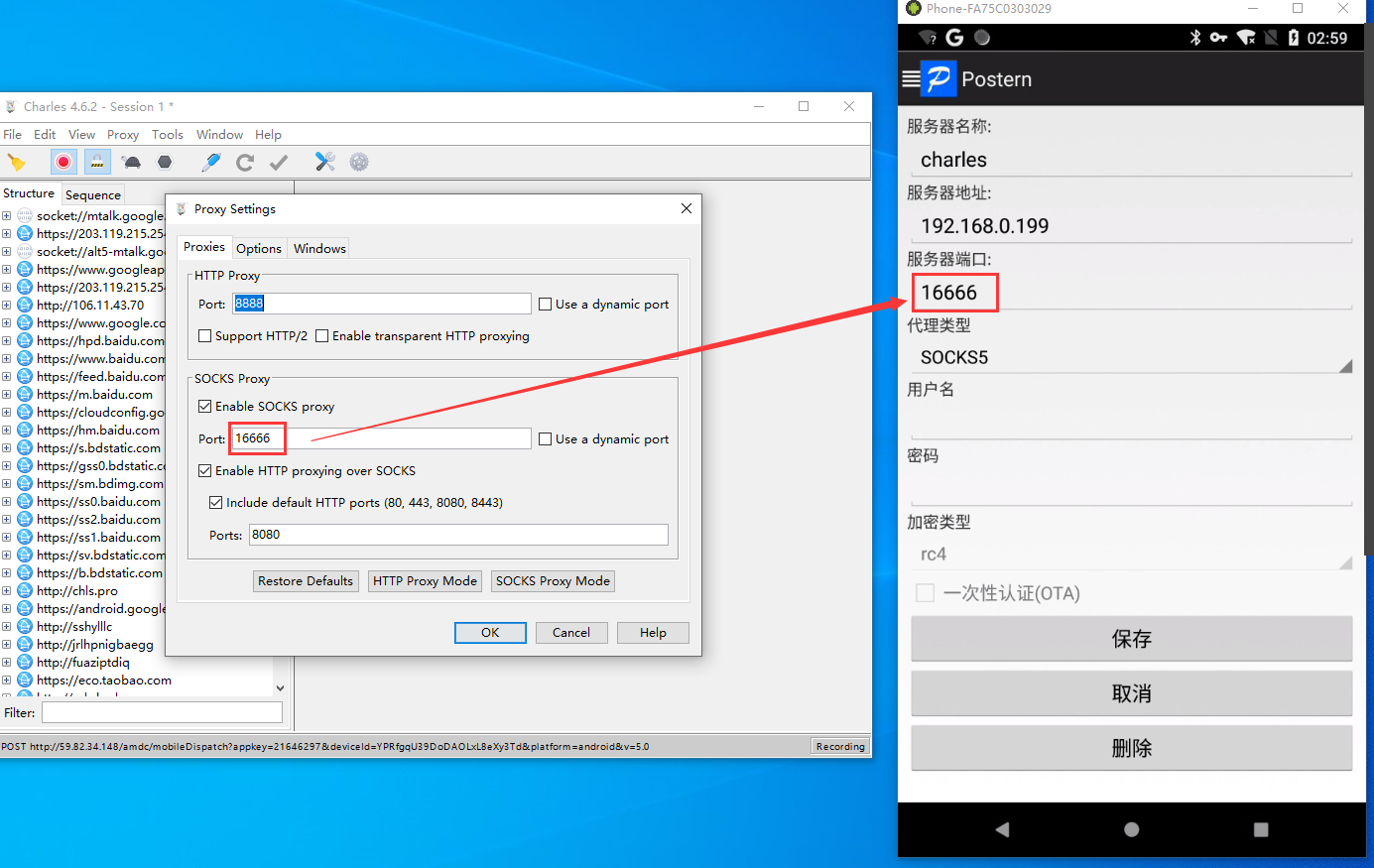This screenshot has width=1374, height=868.
Task: Expand the http://106.11.43.70 tree node
Action: (7, 305)
